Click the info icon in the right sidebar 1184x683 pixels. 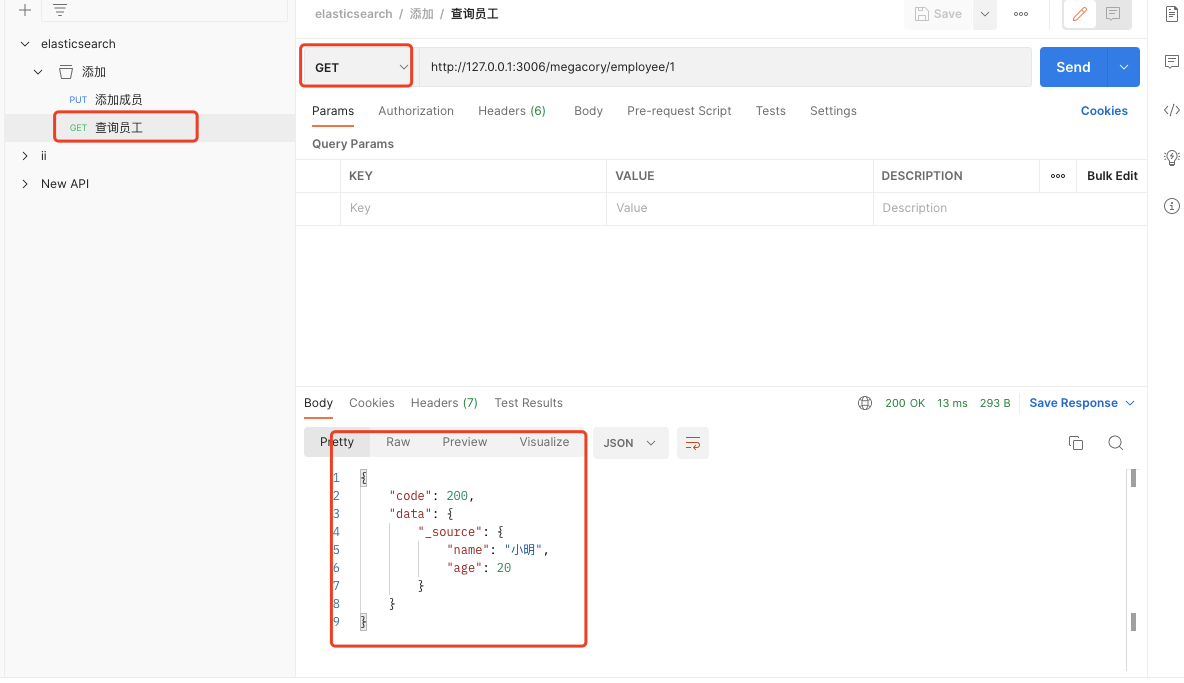point(1171,206)
